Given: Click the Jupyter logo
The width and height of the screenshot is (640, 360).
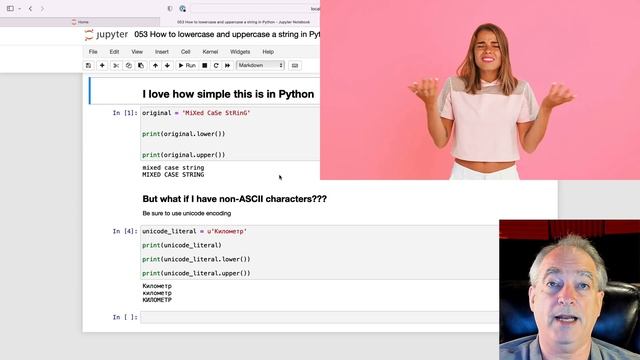Looking at the screenshot, I should [106, 35].
